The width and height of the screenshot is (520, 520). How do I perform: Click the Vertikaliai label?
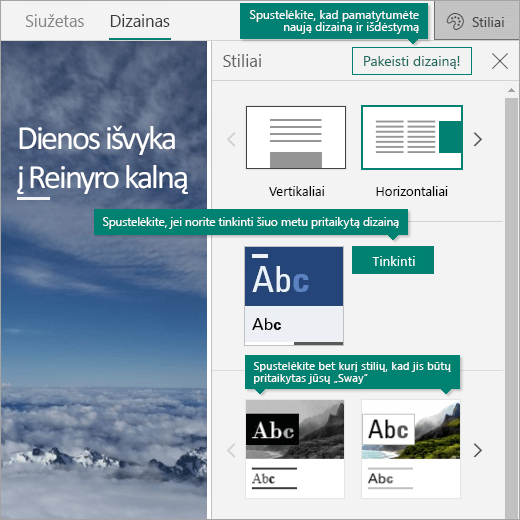[296, 191]
